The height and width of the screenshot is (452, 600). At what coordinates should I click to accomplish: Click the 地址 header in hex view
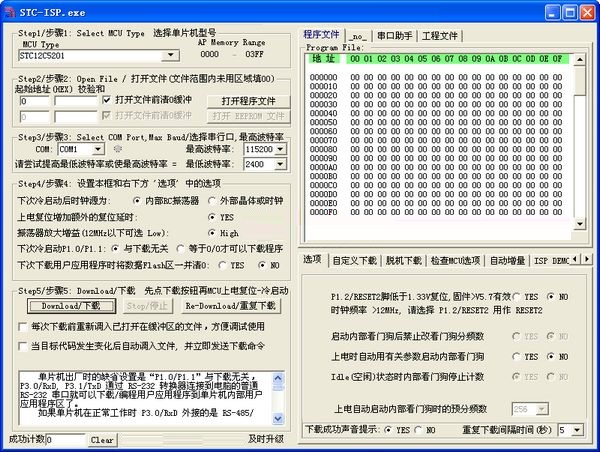coord(323,59)
